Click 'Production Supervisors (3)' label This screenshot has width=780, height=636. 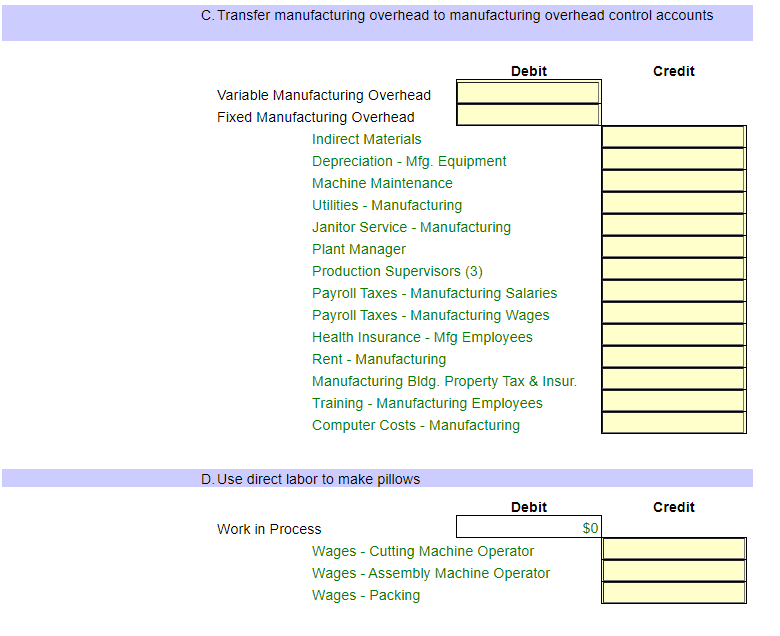(397, 271)
